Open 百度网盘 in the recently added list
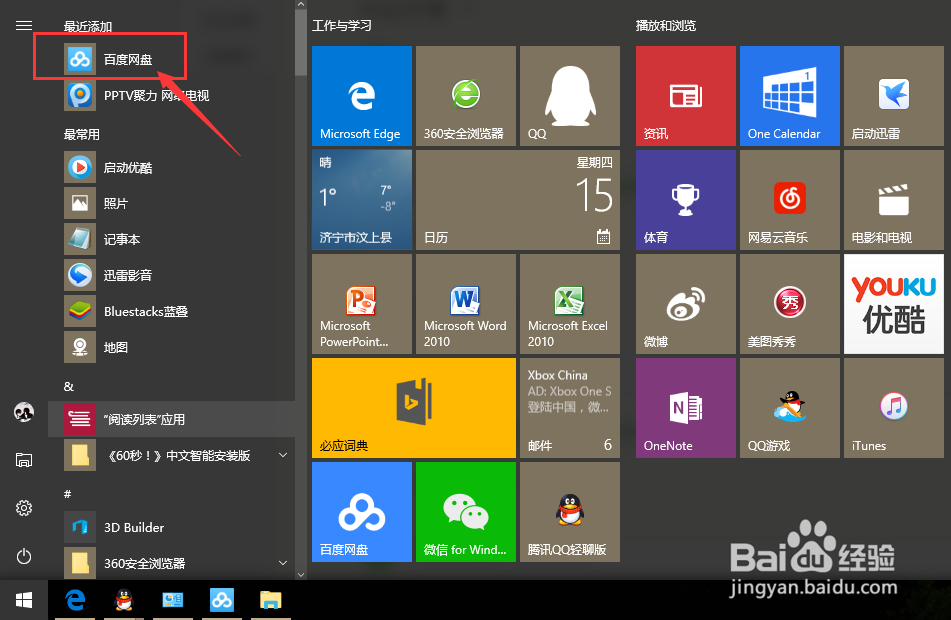This screenshot has height=620, width=951. click(x=172, y=59)
